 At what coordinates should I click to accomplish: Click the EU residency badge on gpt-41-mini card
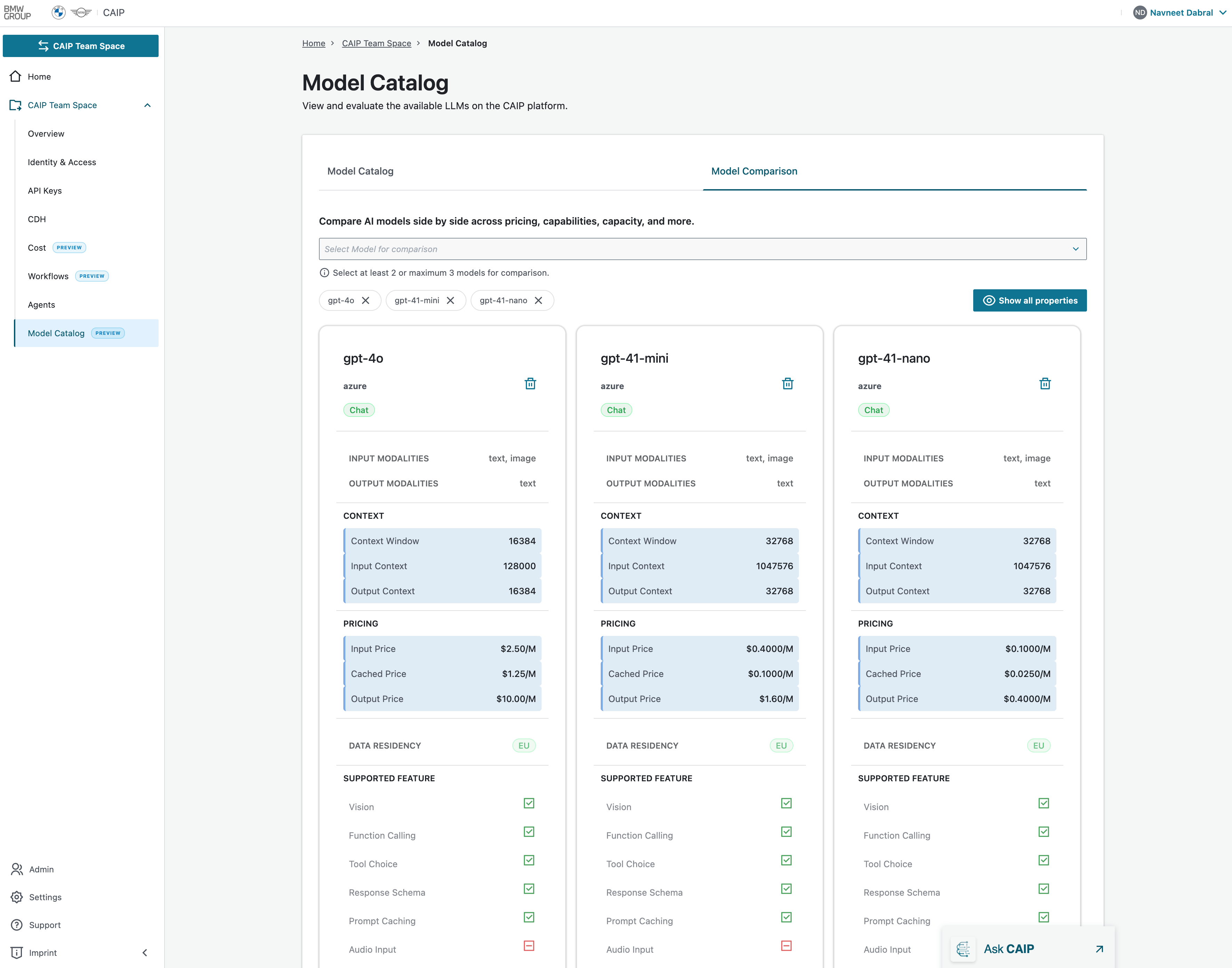[x=781, y=746]
